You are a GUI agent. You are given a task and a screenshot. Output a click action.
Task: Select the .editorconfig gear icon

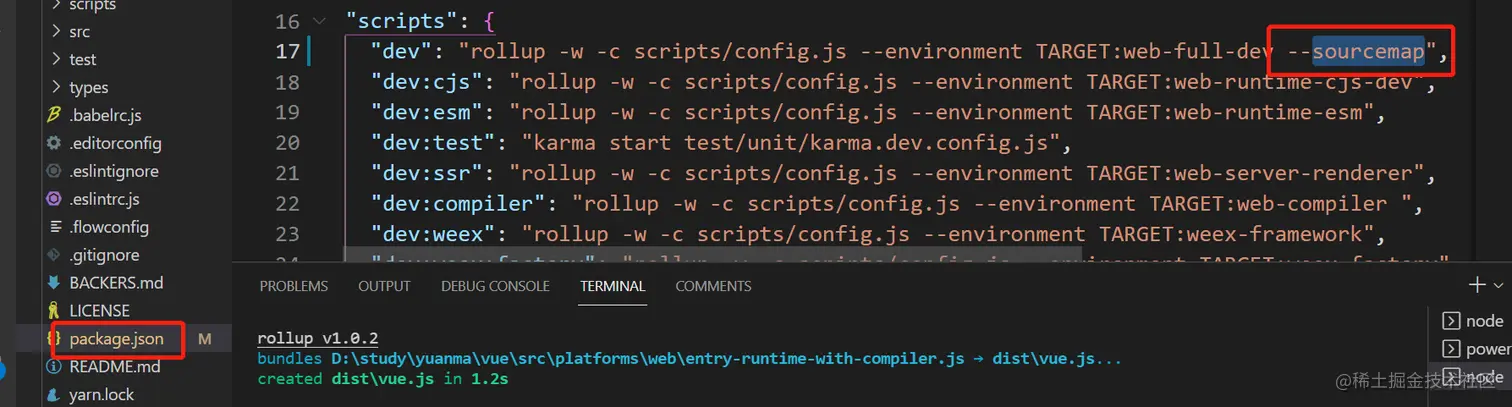pos(54,143)
